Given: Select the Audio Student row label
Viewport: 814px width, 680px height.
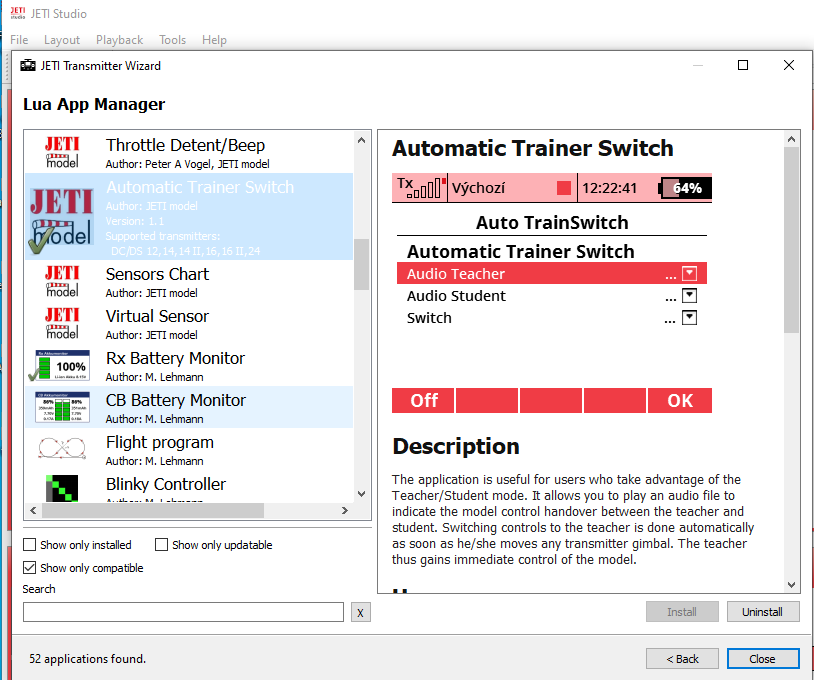Looking at the screenshot, I should click(456, 296).
